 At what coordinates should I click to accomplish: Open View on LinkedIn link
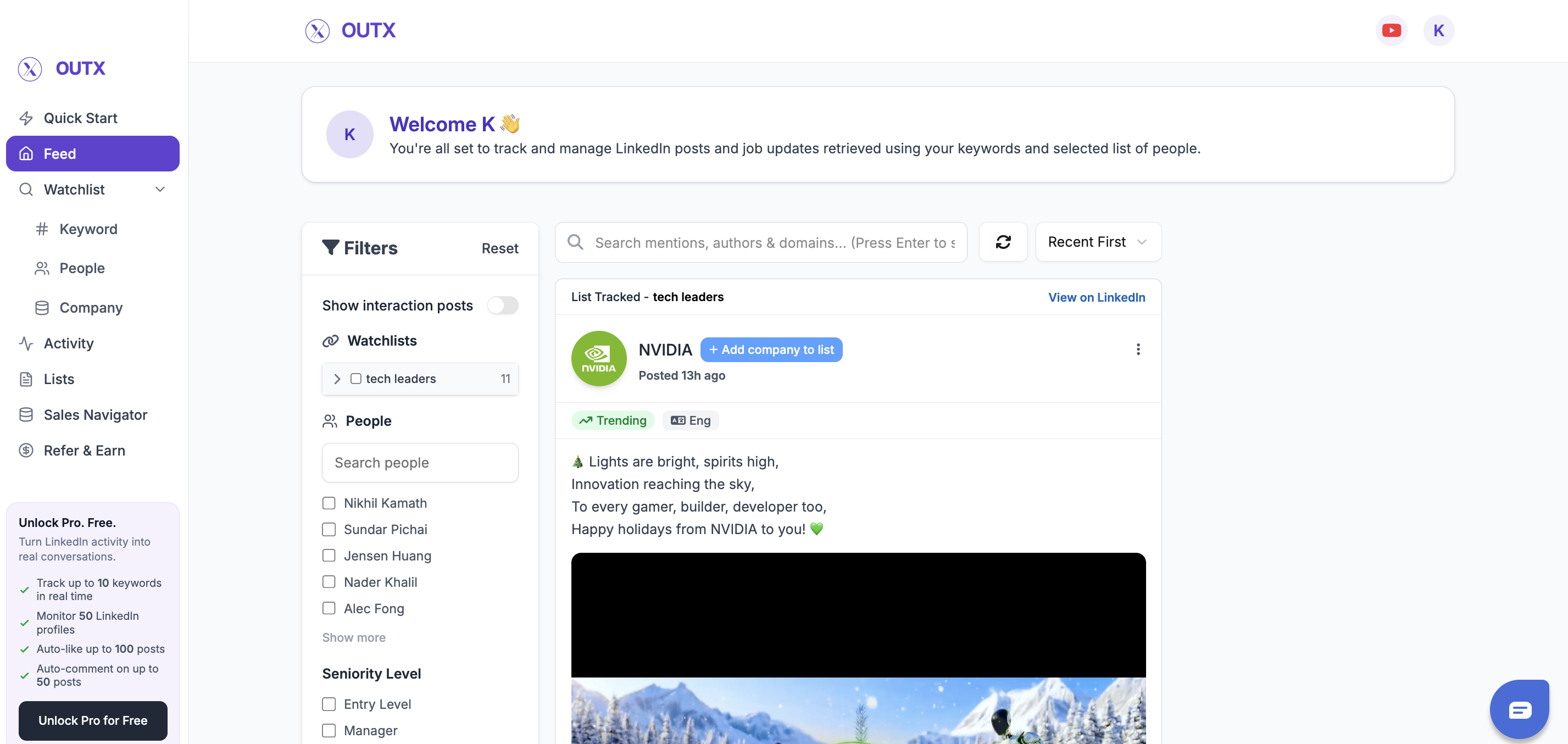1096,297
